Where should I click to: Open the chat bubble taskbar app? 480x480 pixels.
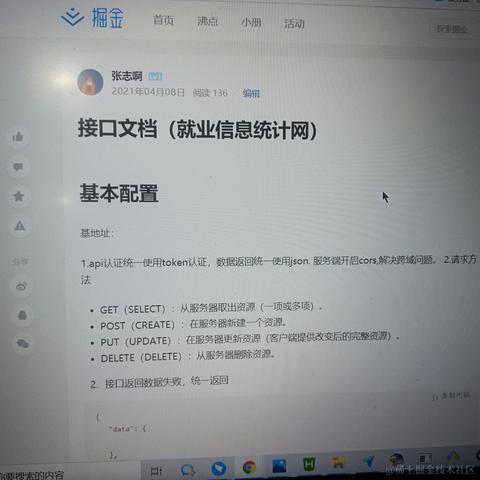point(188,470)
